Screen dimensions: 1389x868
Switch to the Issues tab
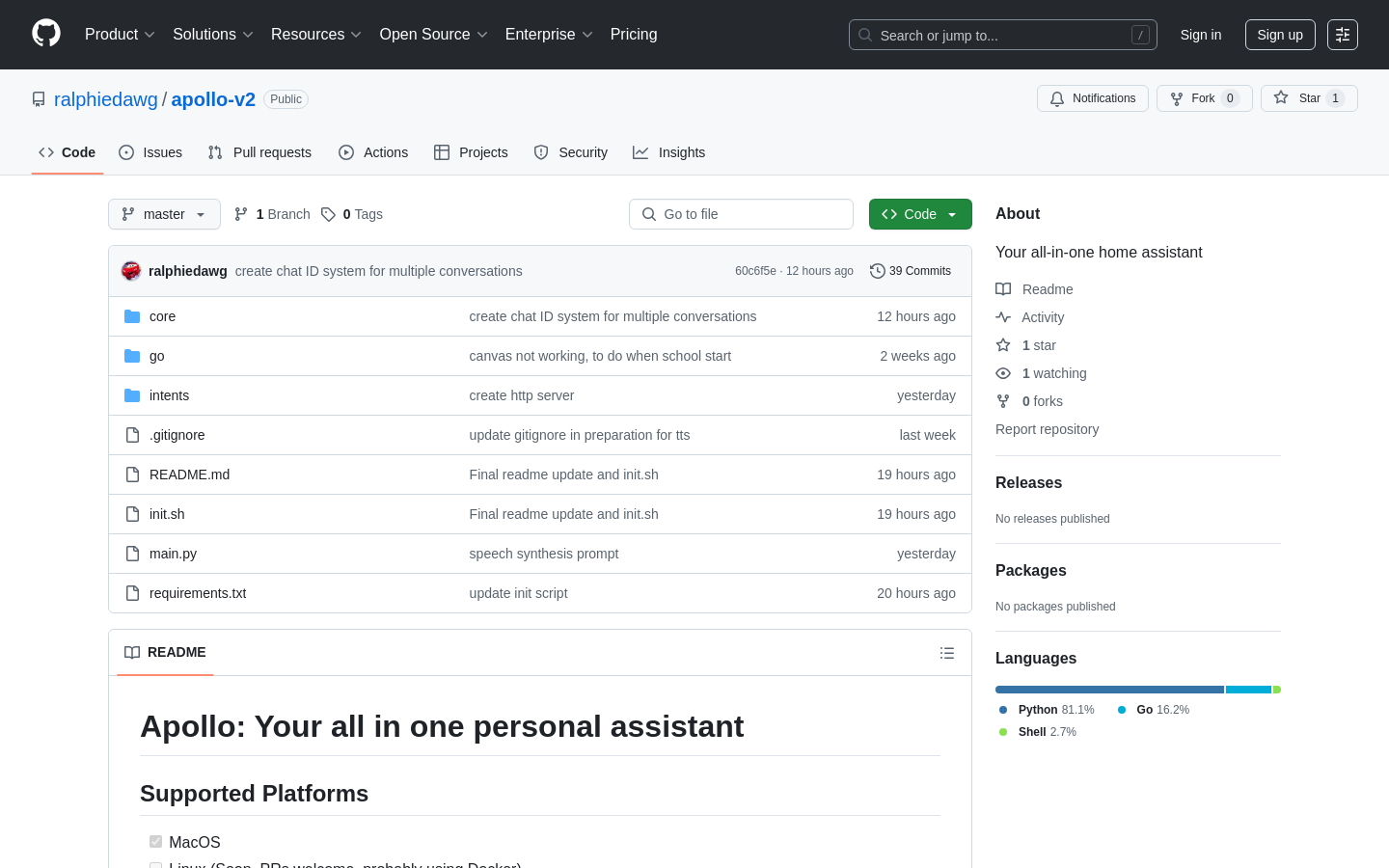pos(150,152)
